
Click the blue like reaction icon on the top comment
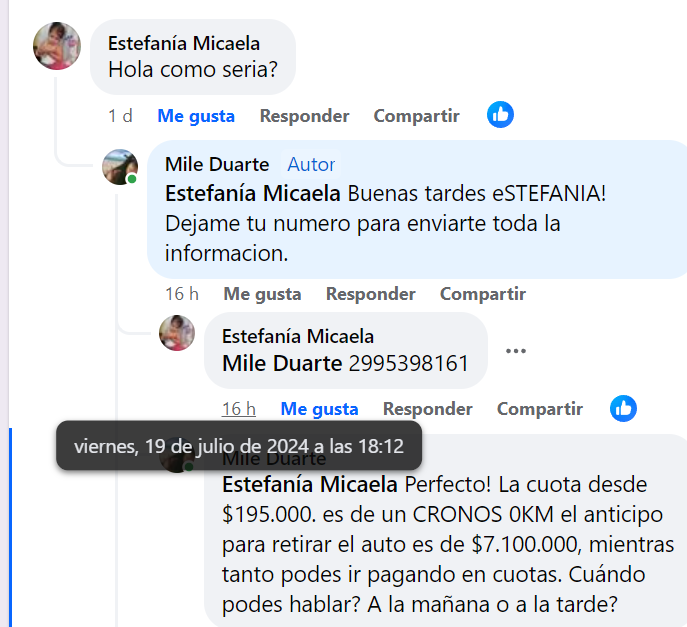500,115
